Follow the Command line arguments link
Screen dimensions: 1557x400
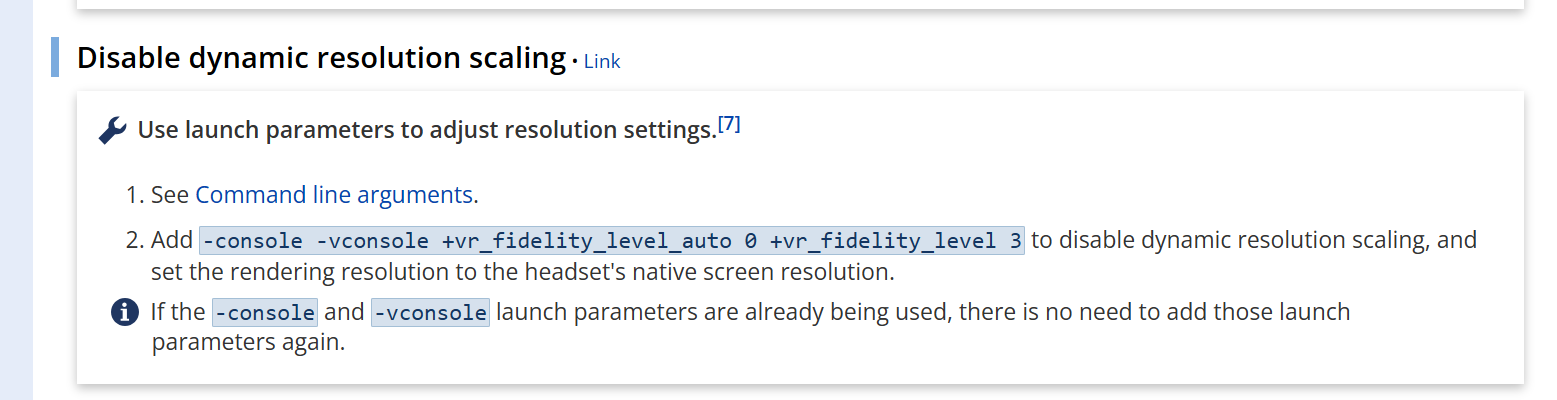click(334, 194)
